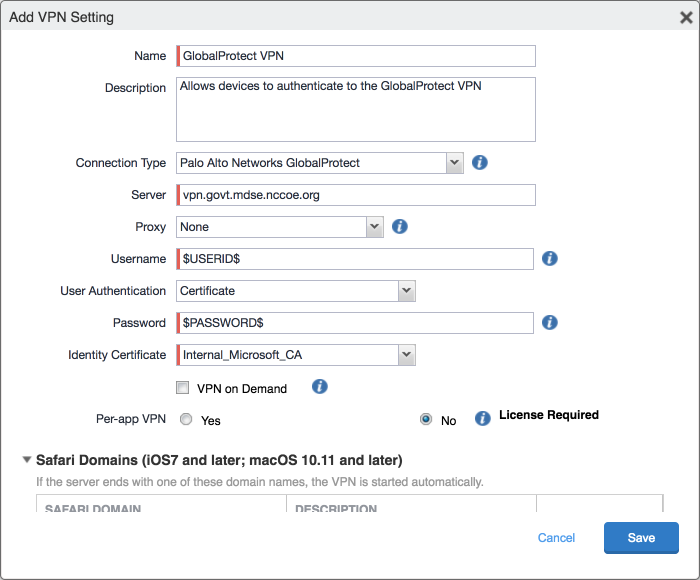Image resolution: width=700 pixels, height=580 pixels.
Task: Collapse the Safari Domains section
Action: (x=27, y=459)
